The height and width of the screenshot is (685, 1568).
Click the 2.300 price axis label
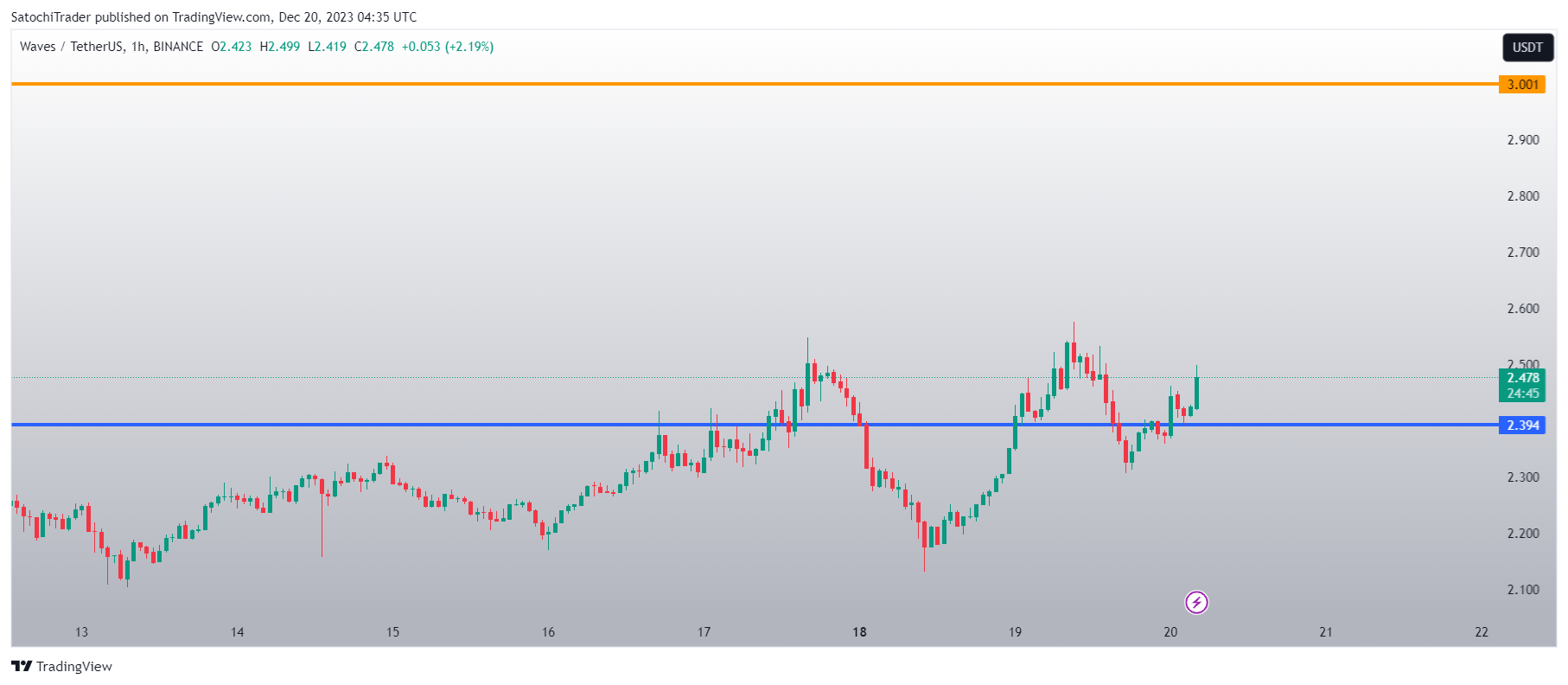1523,477
